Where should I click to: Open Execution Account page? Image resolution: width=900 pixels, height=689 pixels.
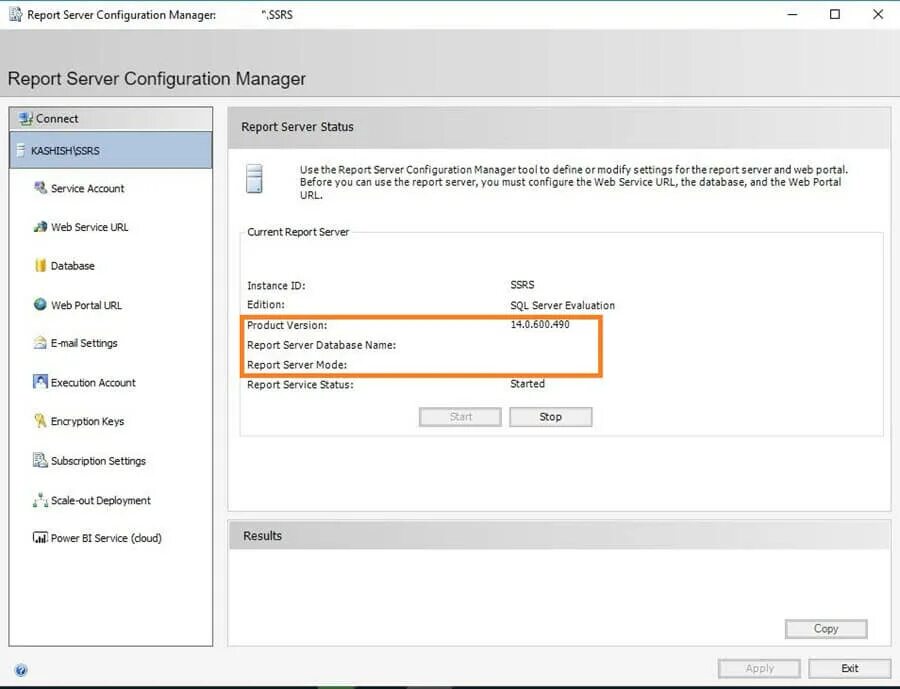(x=93, y=383)
